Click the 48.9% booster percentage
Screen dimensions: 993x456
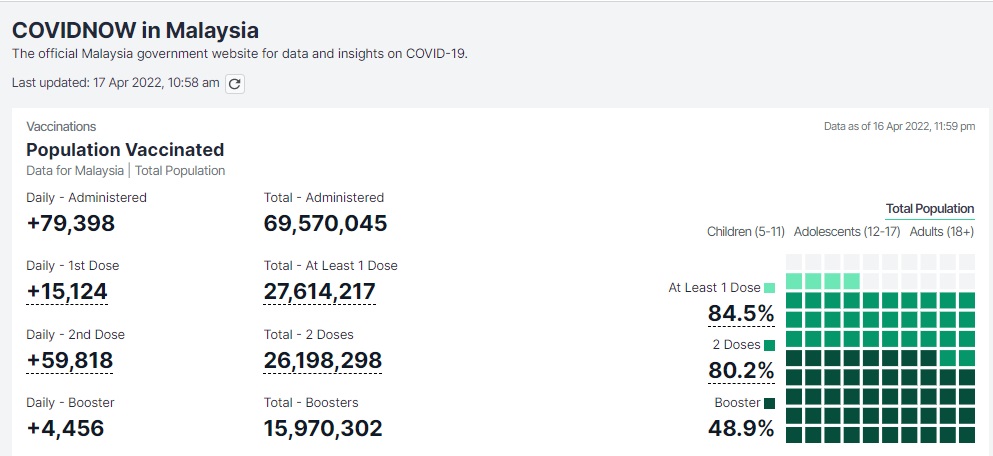tap(741, 429)
